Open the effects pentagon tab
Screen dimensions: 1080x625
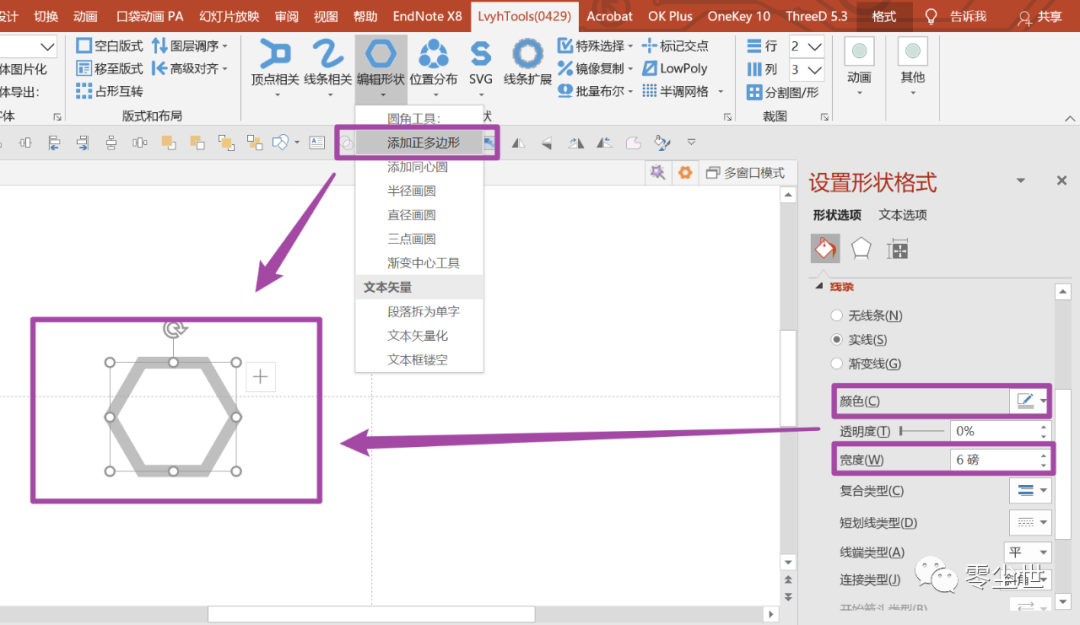coord(861,248)
